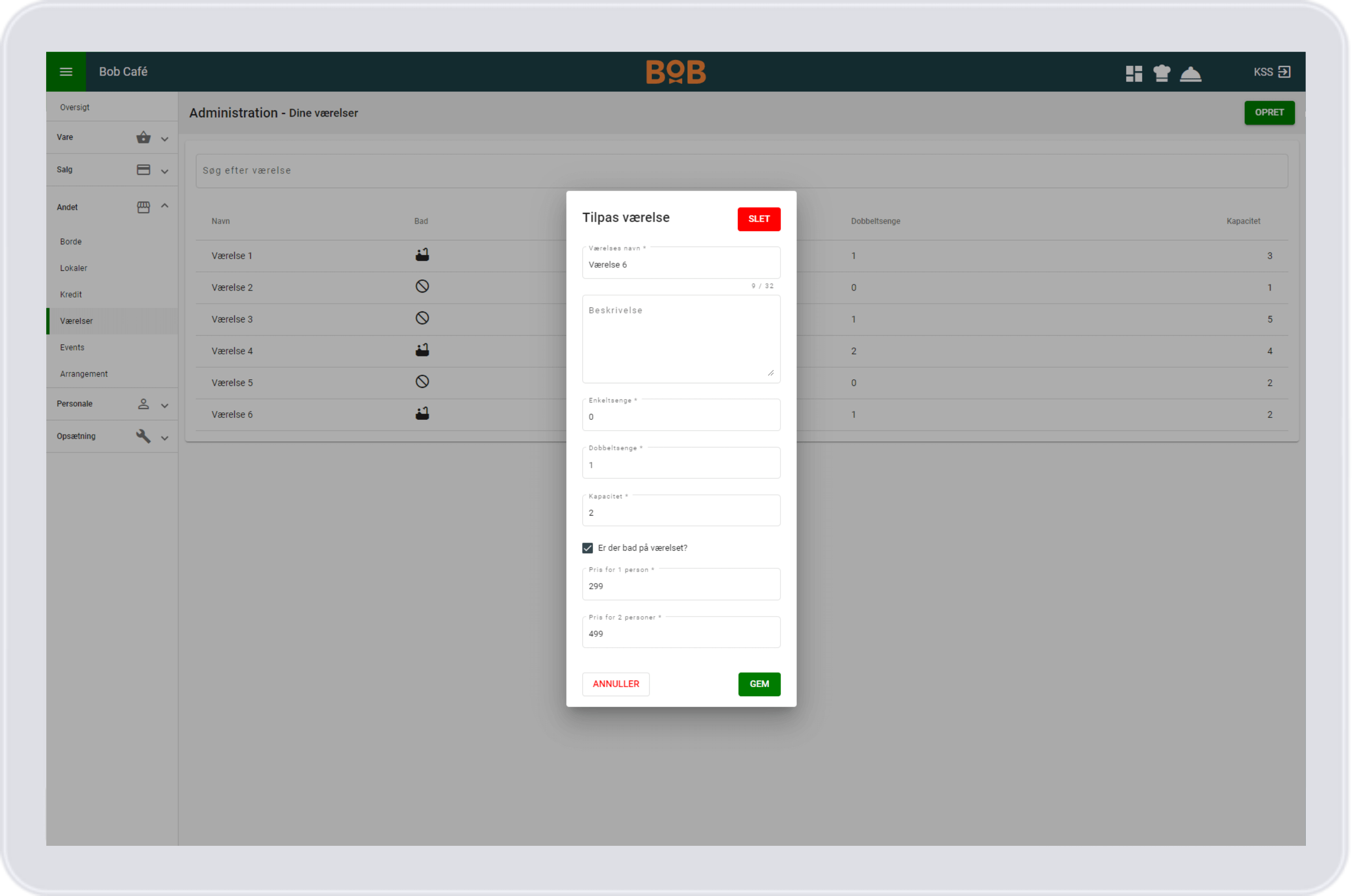
Task: Click the Vare shopping basket icon
Action: tap(144, 137)
